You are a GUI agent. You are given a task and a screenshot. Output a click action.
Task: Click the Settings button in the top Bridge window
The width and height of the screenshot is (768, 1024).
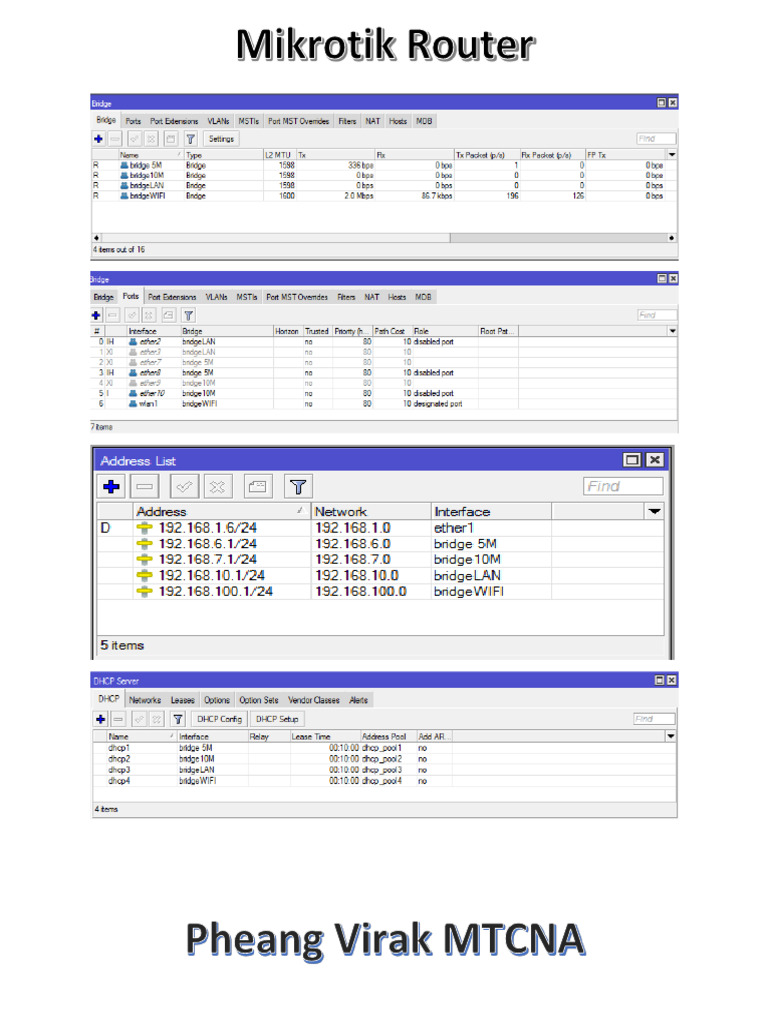(220, 139)
